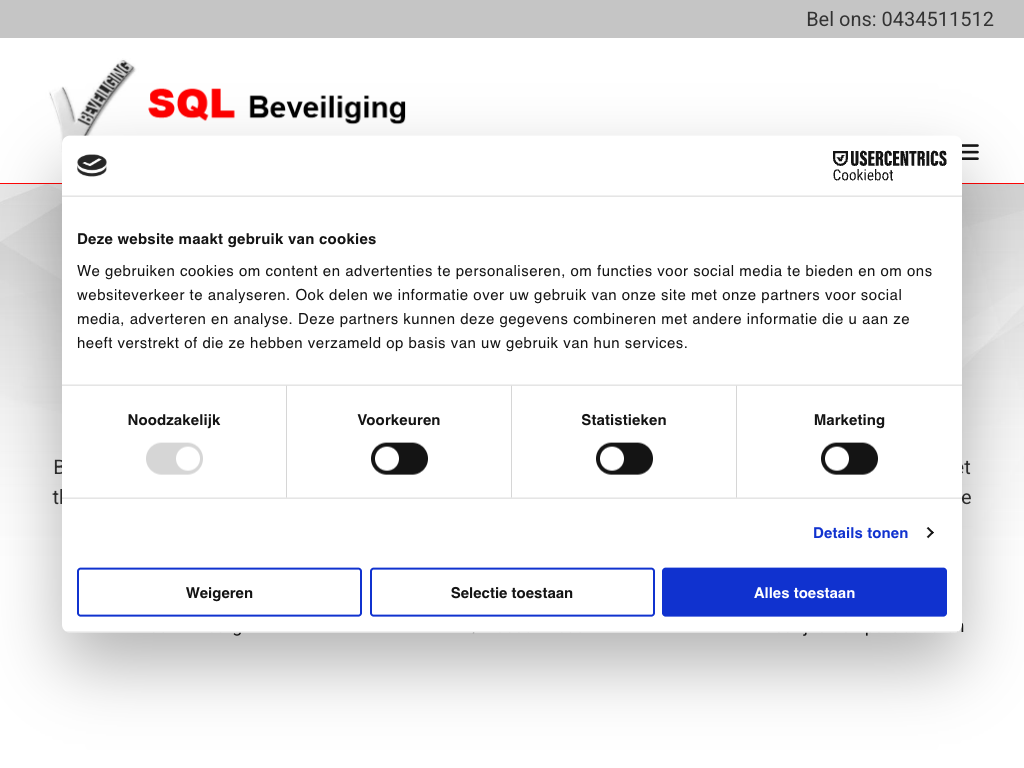The width and height of the screenshot is (1024, 768).
Task: Expand Details tonen chevron arrow
Action: pyautogui.click(x=931, y=533)
